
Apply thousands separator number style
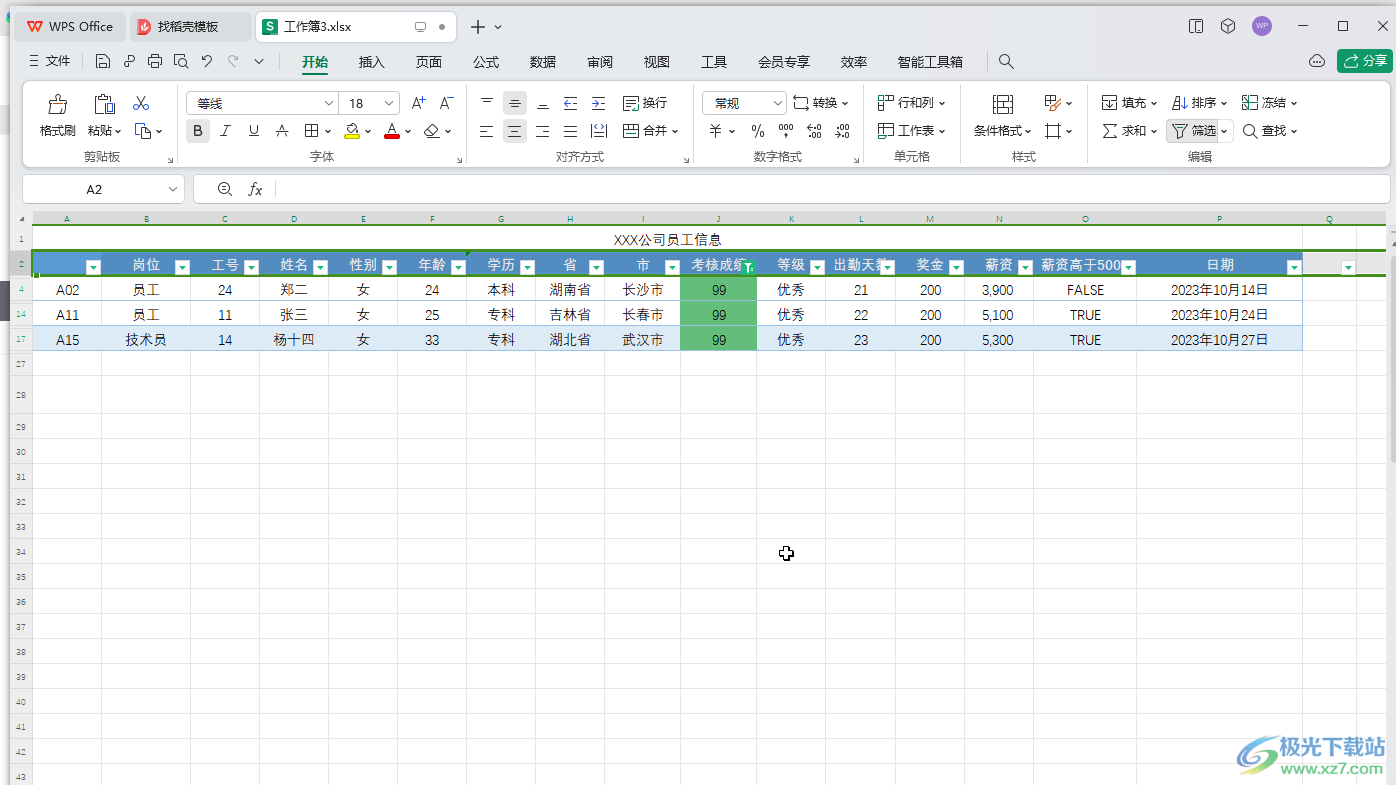pos(786,131)
